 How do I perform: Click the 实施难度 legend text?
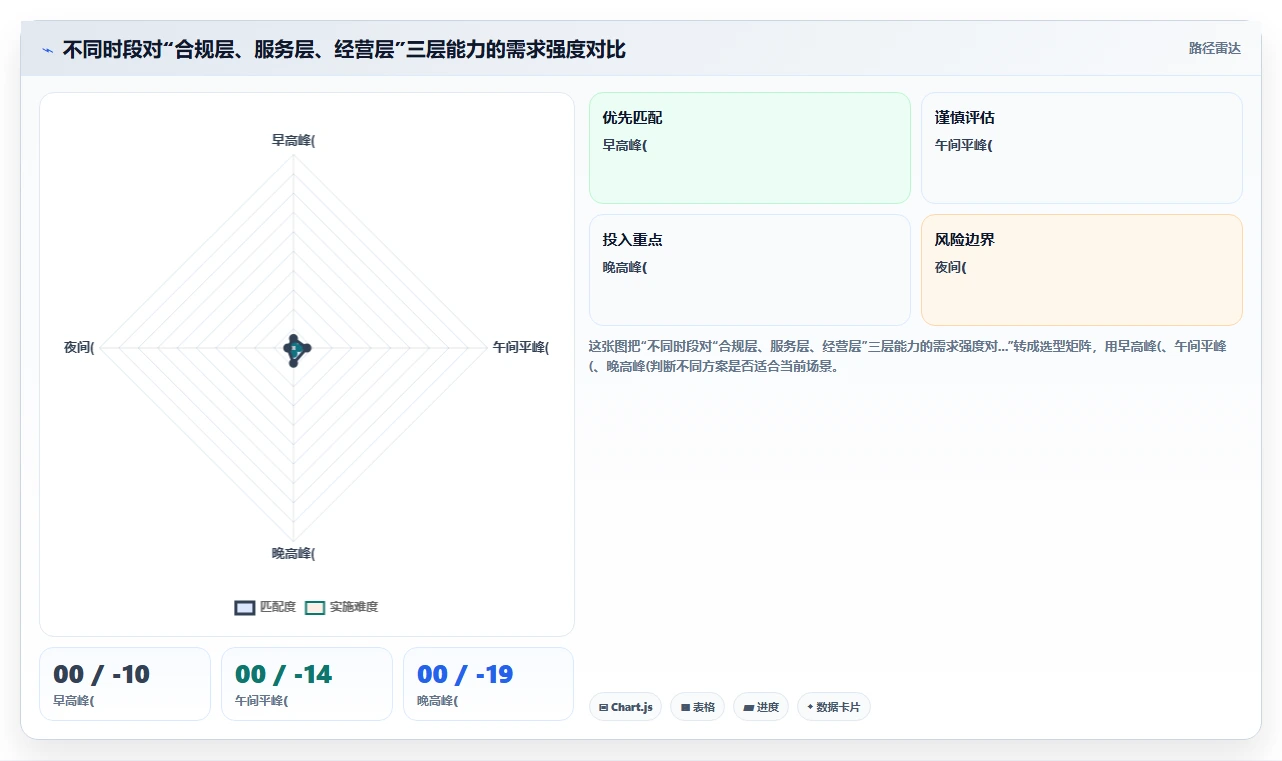[354, 607]
